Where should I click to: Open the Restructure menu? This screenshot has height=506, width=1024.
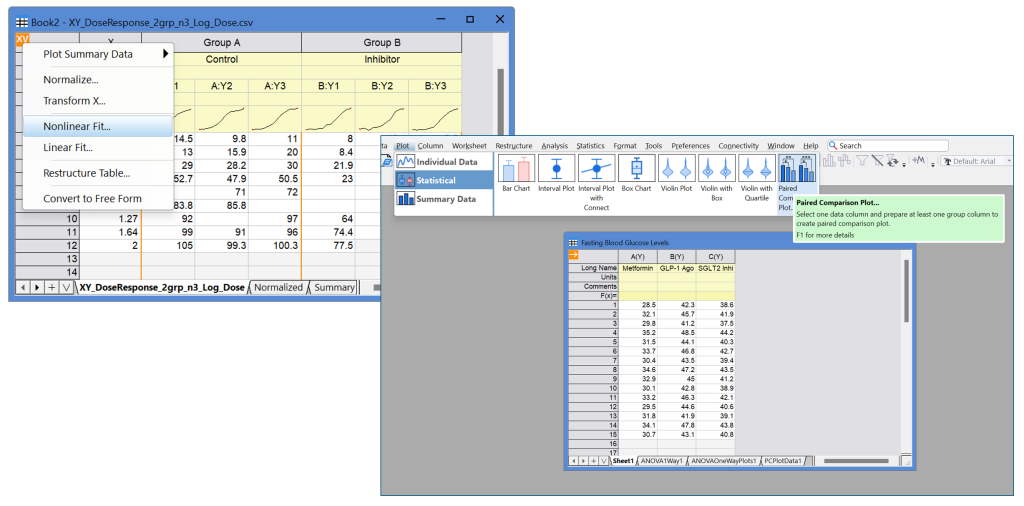click(513, 146)
